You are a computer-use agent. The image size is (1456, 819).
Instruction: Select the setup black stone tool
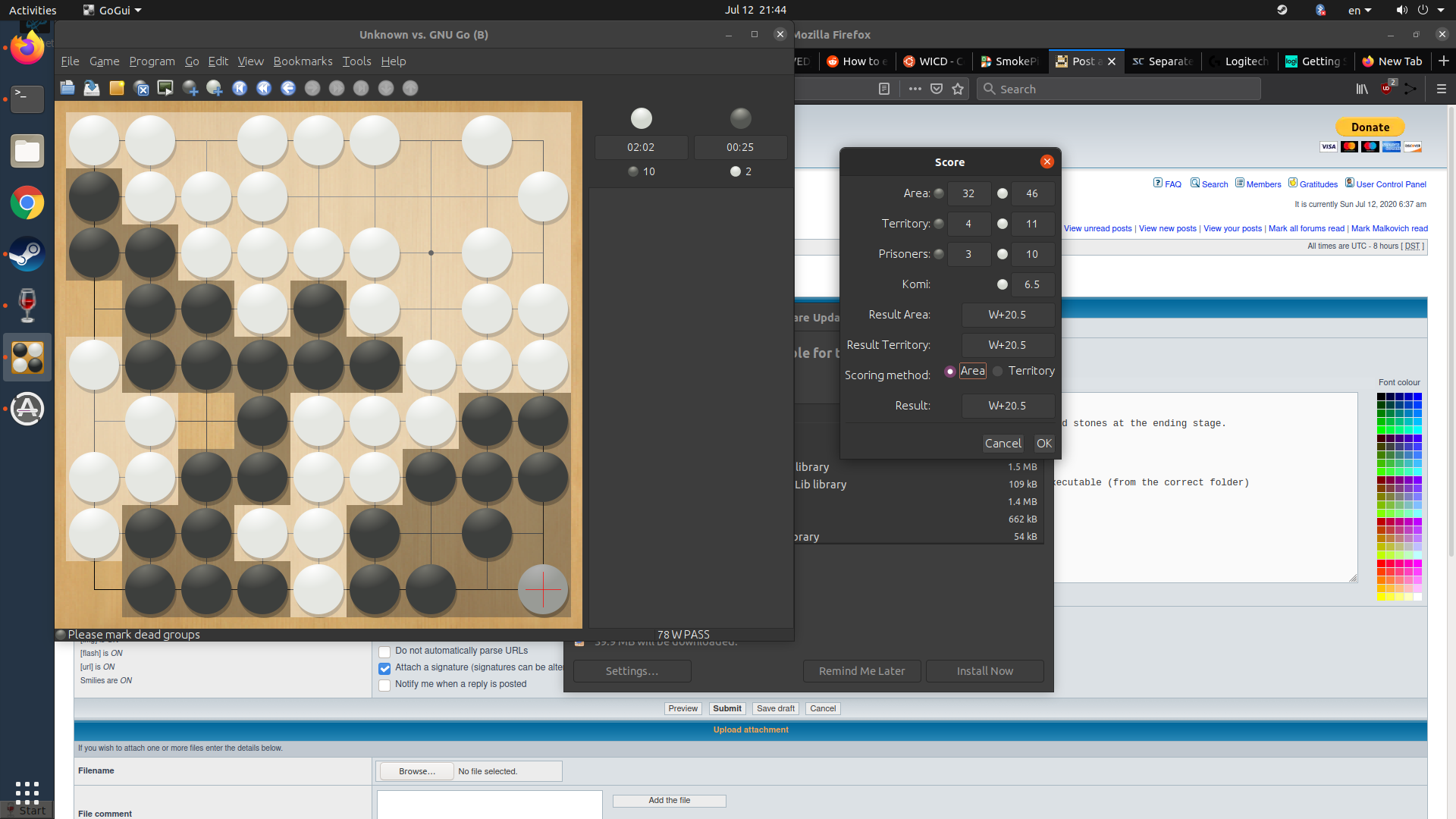coord(190,88)
